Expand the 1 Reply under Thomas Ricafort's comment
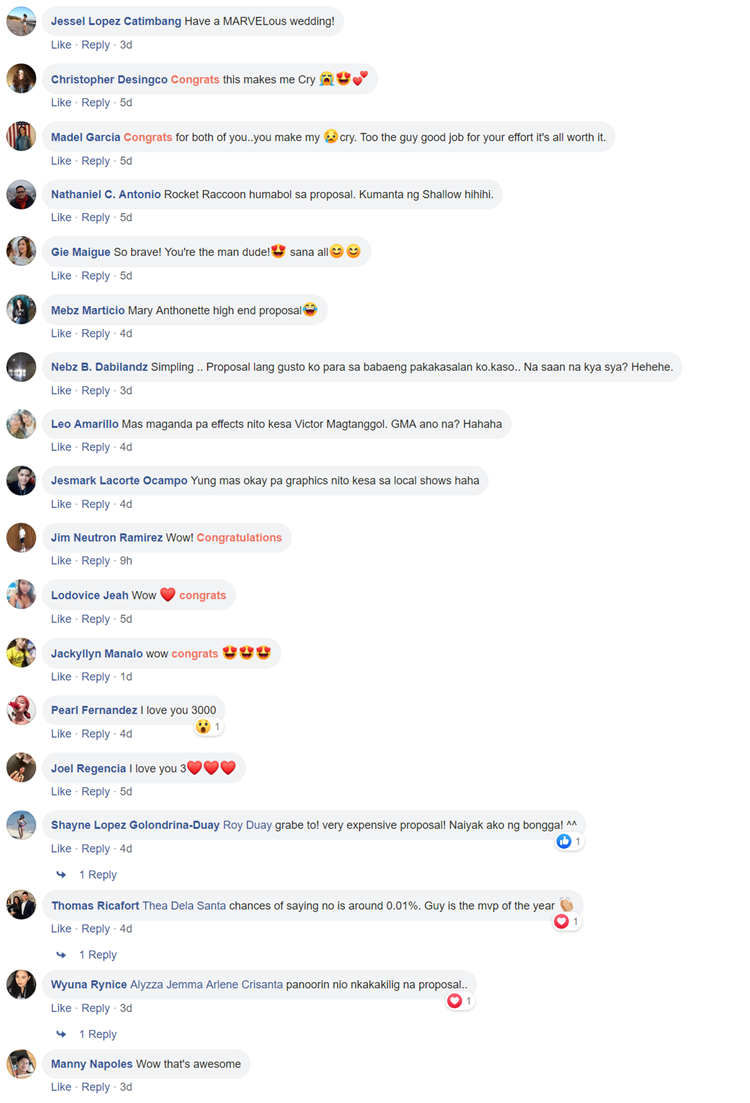 (x=97, y=955)
